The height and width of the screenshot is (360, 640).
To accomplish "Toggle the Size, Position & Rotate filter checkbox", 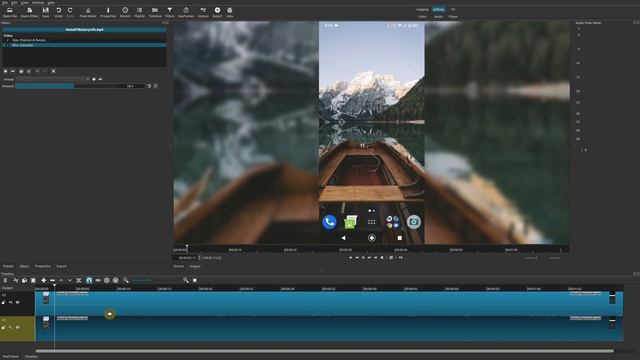I will pos(7,40).
